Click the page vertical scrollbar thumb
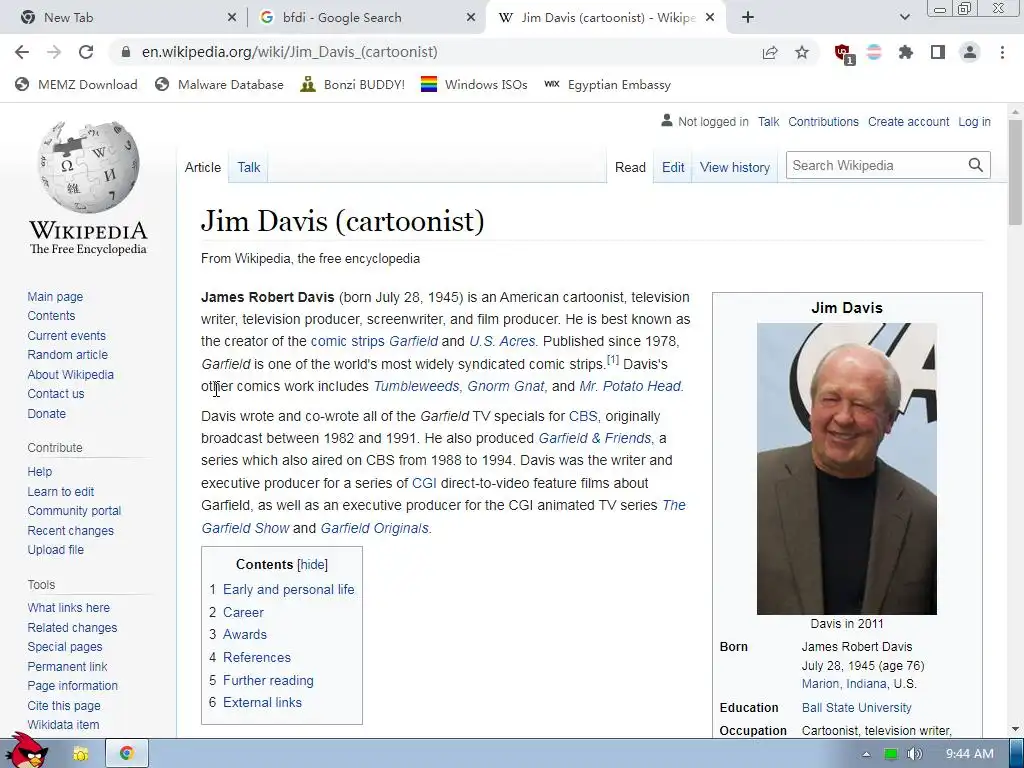 pyautogui.click(x=1015, y=172)
